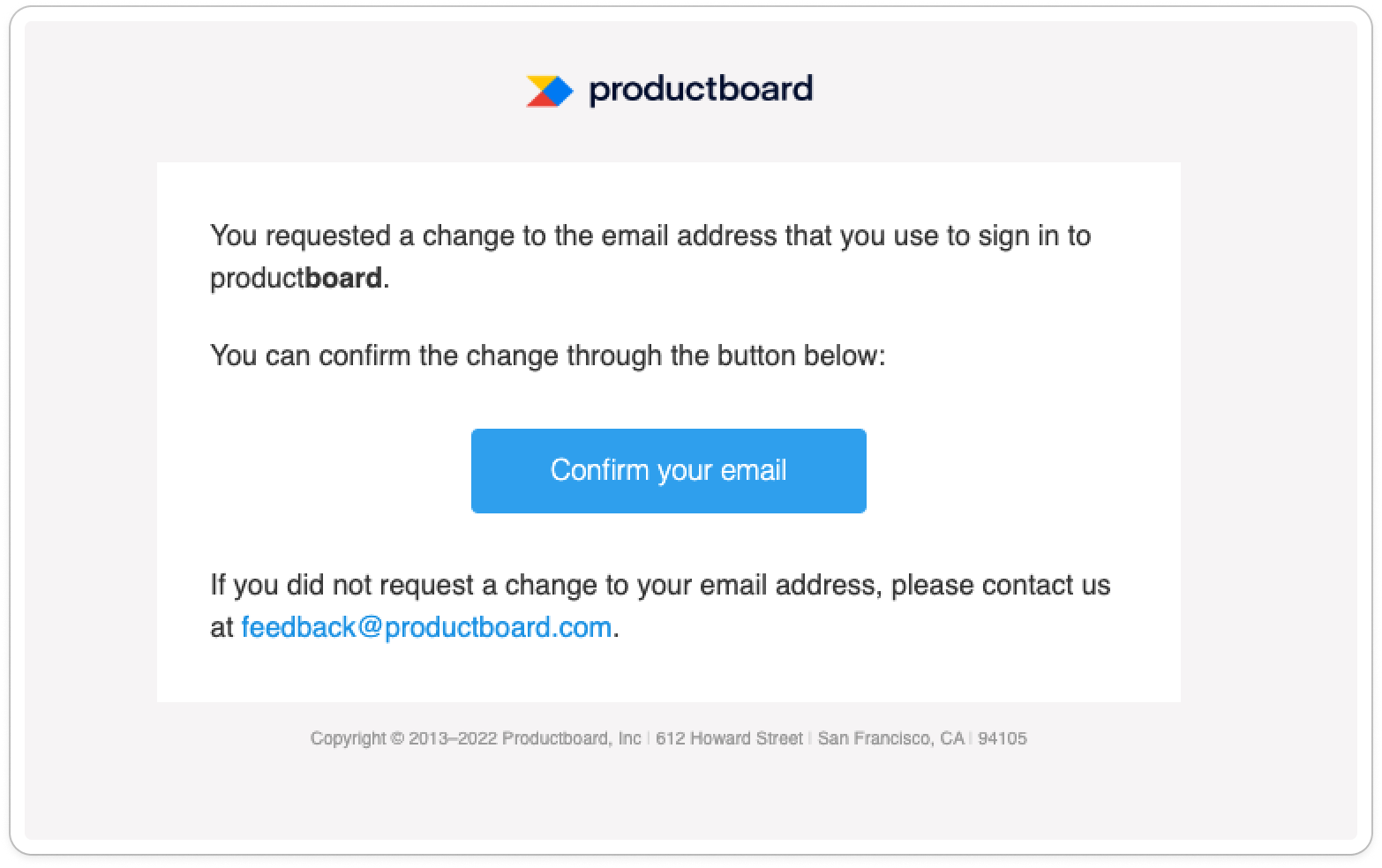Image resolution: width=1382 pixels, height=868 pixels.
Task: Click "Productboard, Inc" in the footer
Action: [572, 738]
